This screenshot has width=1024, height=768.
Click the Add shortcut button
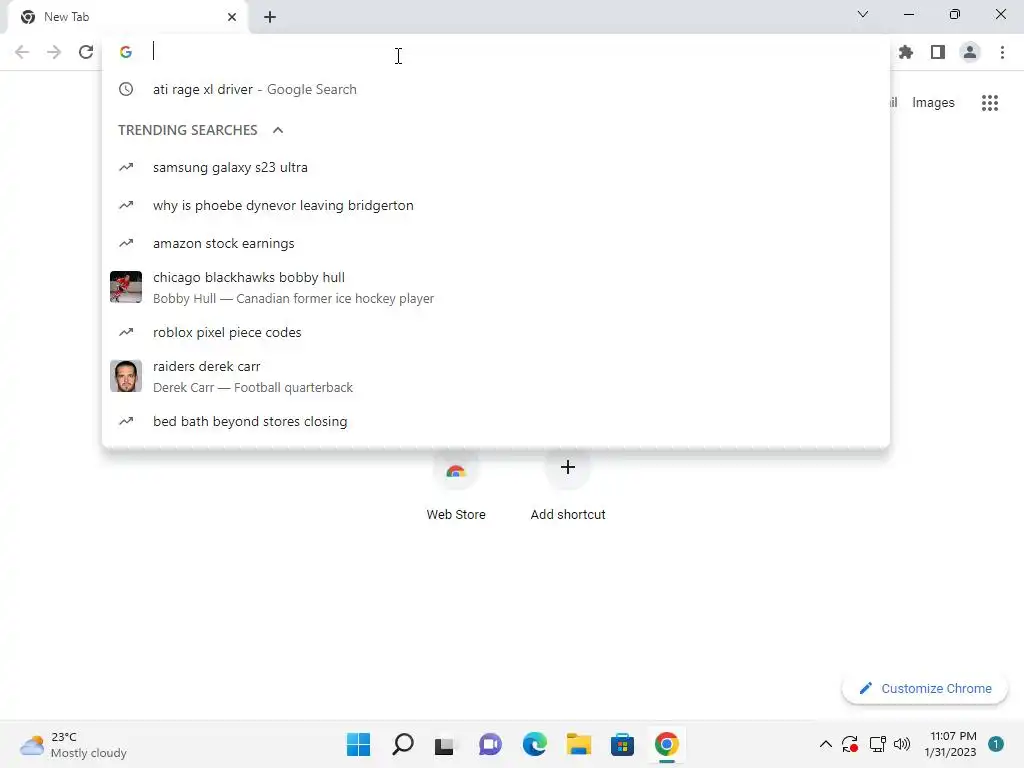568,485
